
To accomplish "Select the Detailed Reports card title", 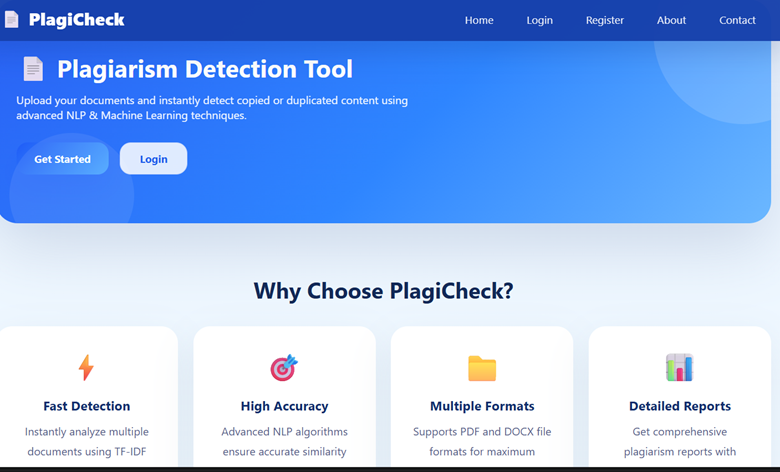I will pos(680,406).
